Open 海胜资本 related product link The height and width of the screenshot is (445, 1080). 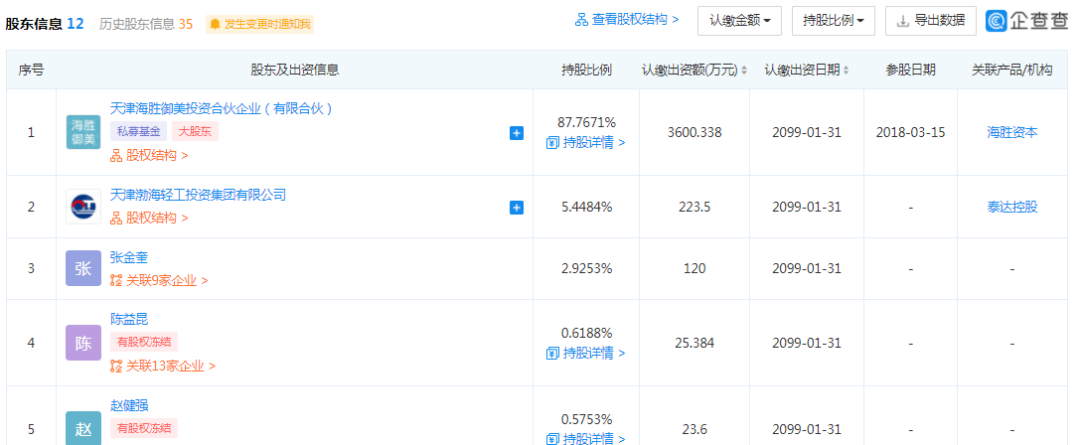click(1012, 132)
